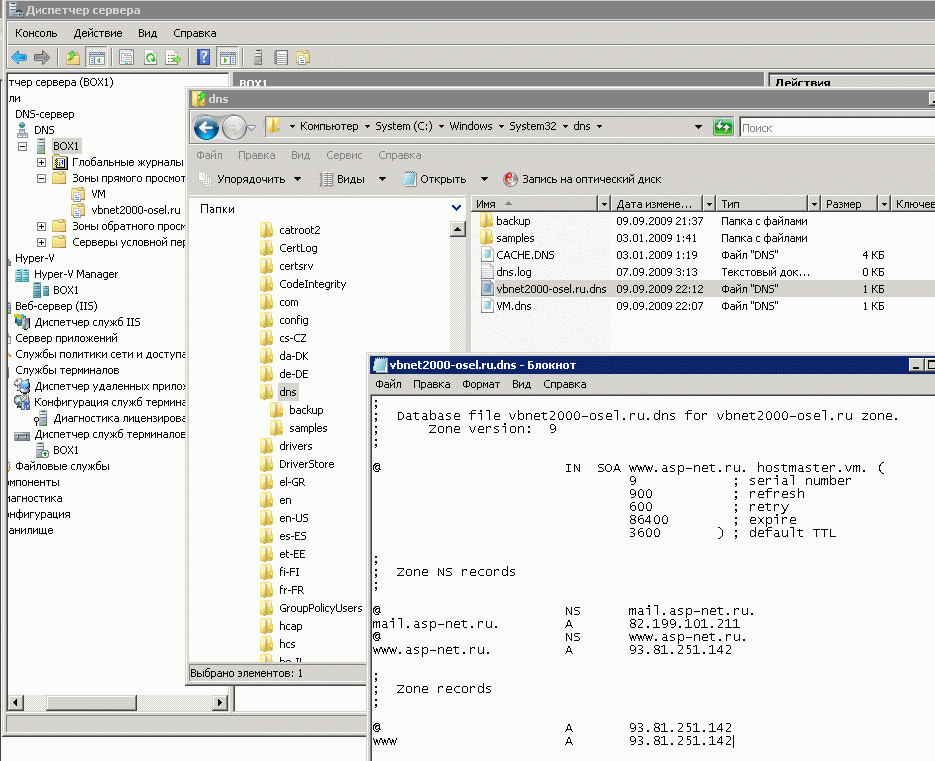Collapse Зоны прямого просмотра node
The image size is (935, 761).
click(41, 178)
